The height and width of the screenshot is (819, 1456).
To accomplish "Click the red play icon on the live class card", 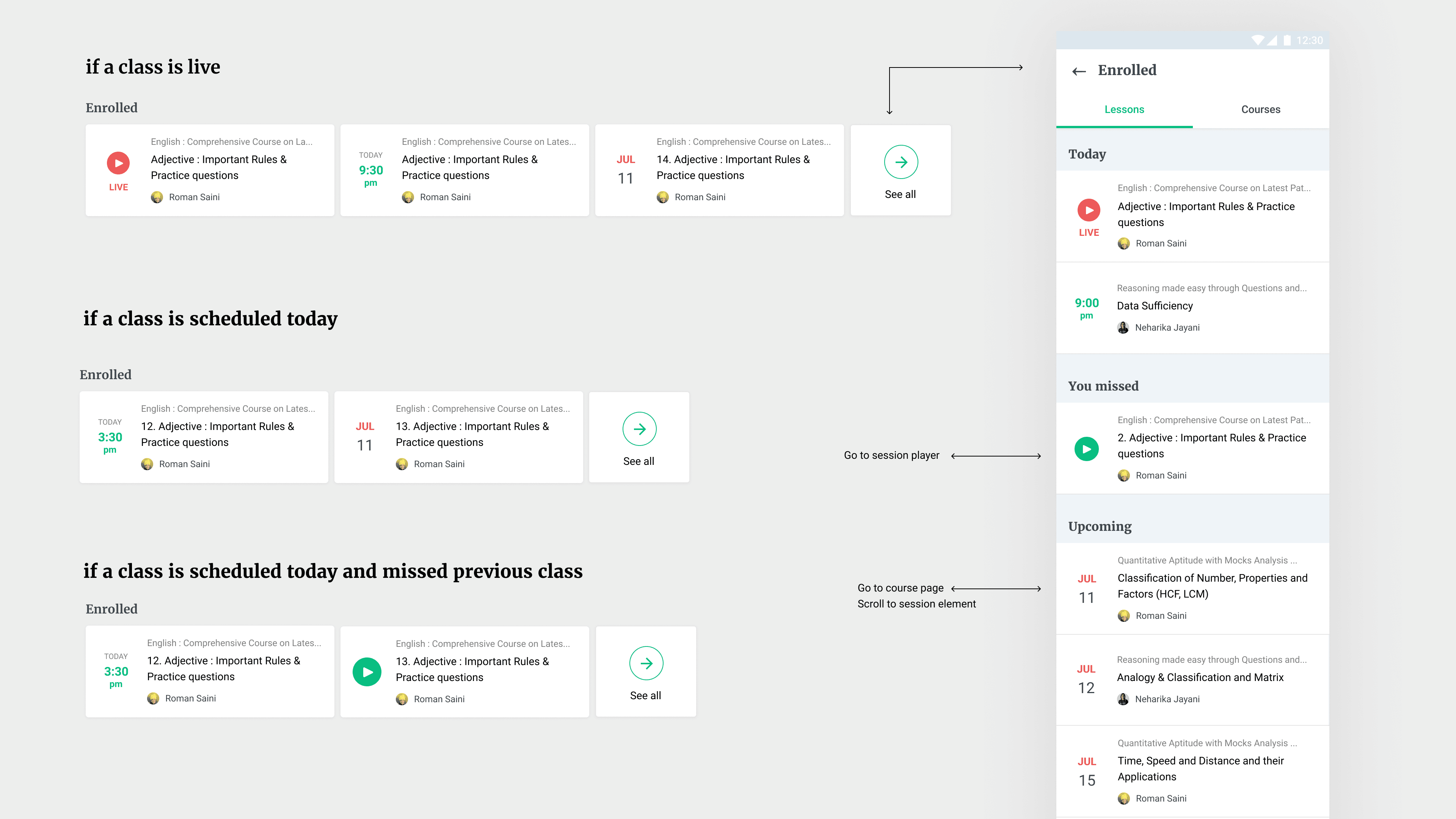I will click(x=118, y=163).
